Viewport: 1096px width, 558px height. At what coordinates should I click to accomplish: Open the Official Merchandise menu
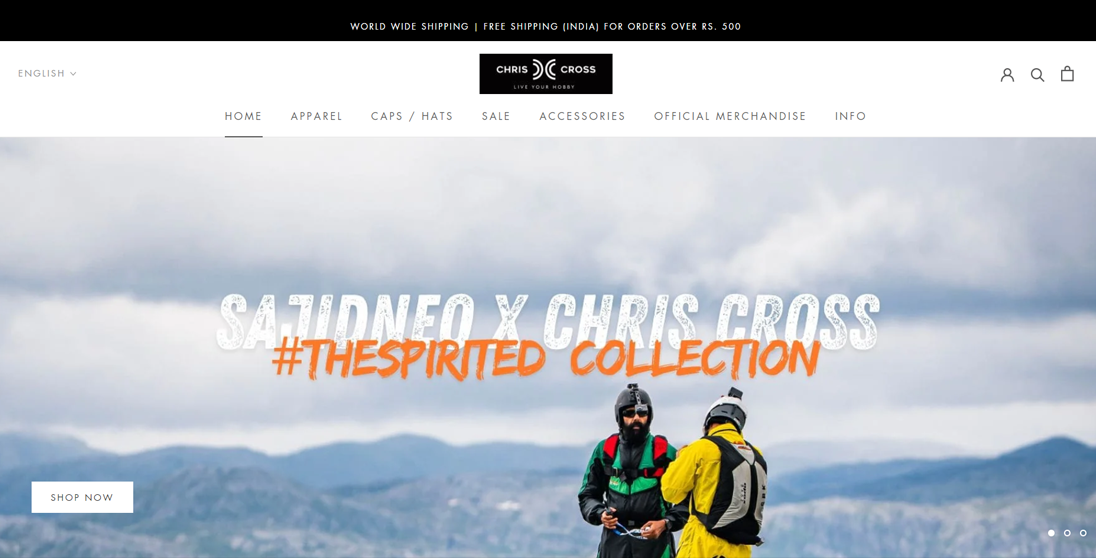pos(730,116)
